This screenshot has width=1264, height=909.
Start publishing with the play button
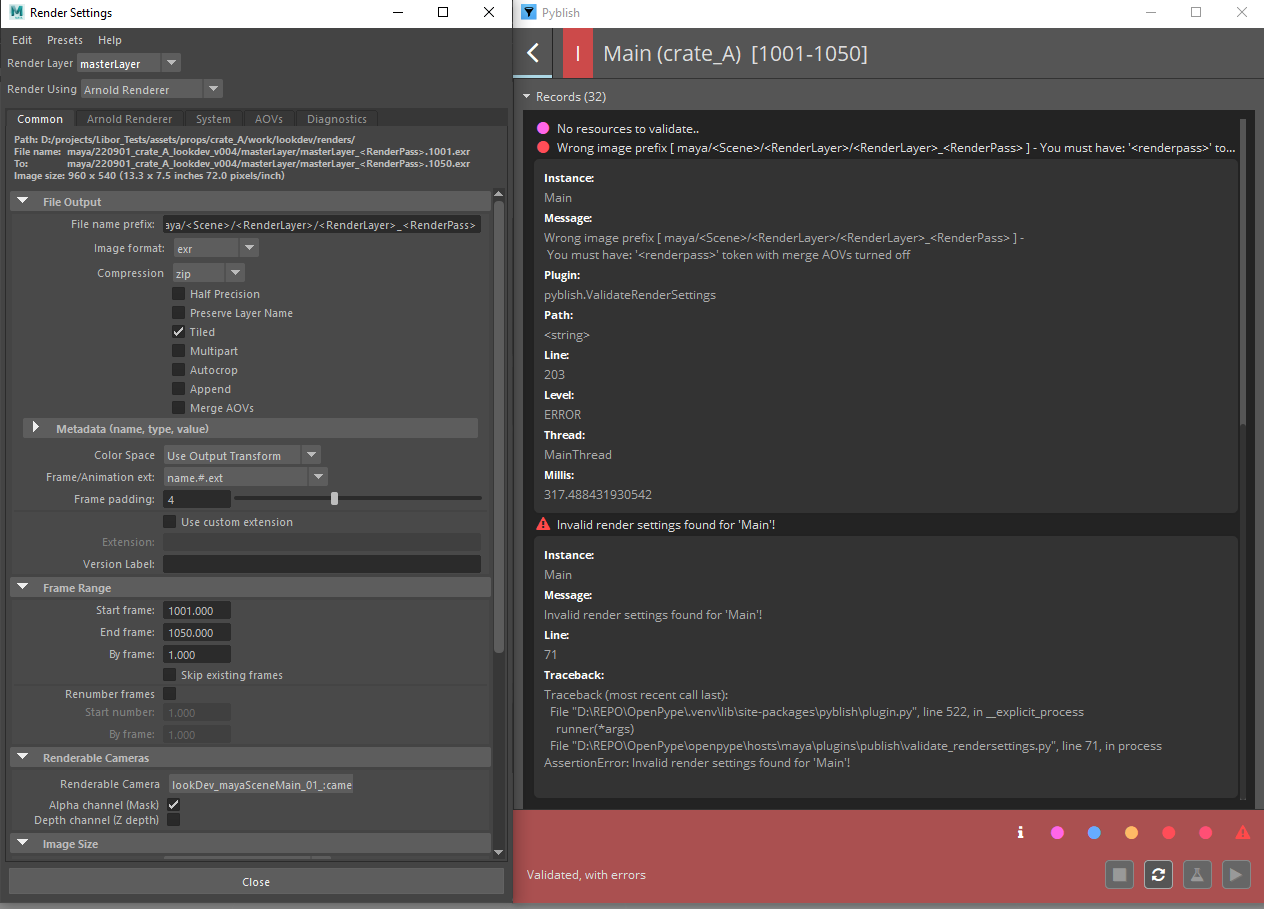[x=1236, y=874]
